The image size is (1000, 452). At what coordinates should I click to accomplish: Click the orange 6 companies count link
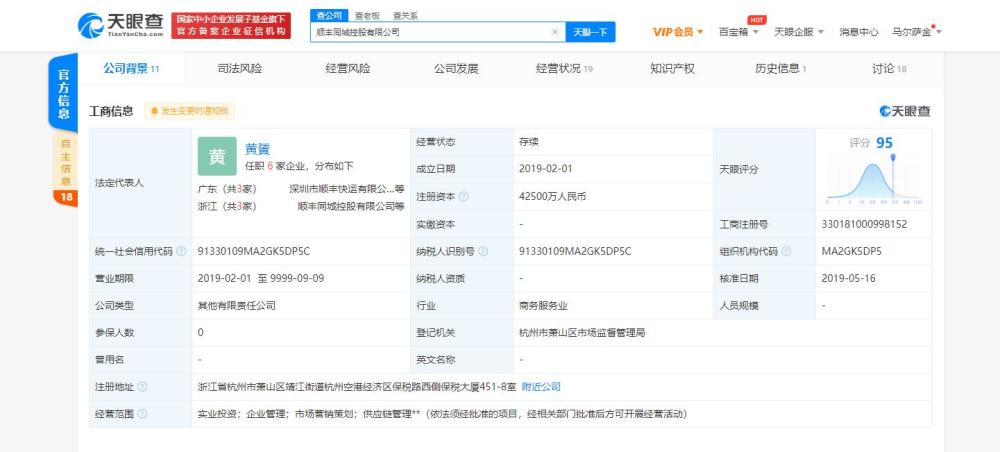[270, 166]
